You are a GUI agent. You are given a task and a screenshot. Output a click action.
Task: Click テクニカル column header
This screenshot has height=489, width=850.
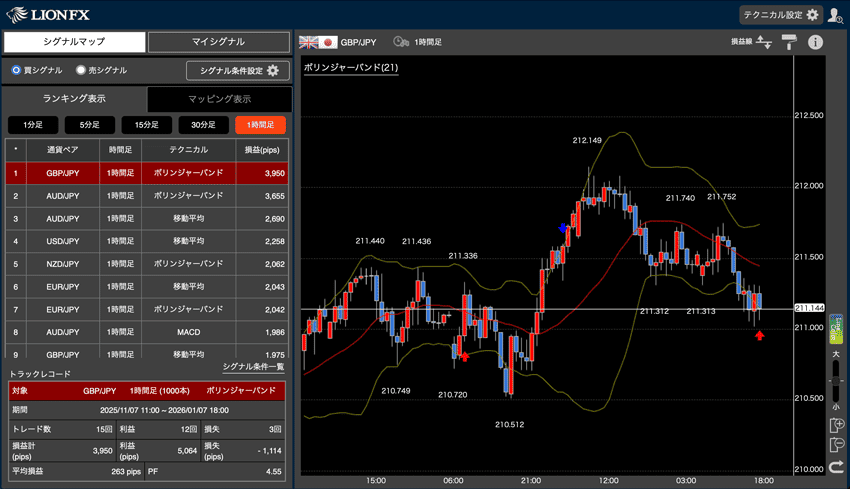point(189,150)
